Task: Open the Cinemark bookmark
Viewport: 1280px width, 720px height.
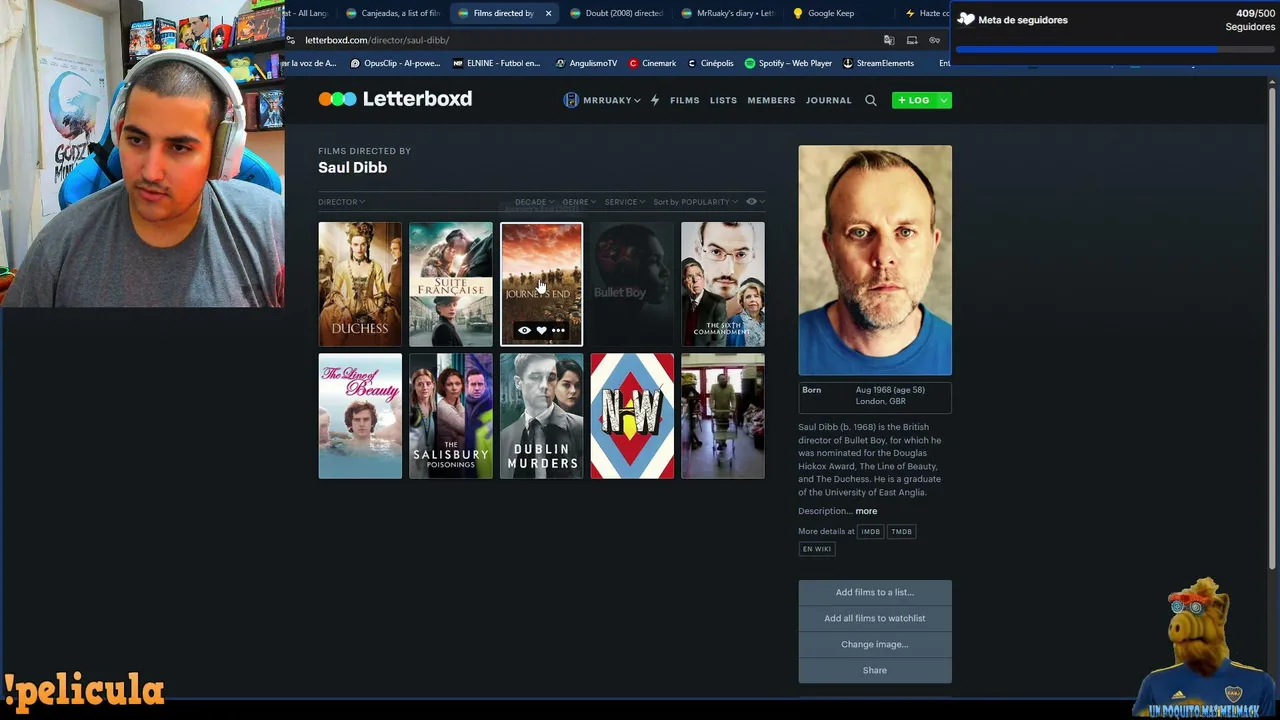Action: [652, 63]
